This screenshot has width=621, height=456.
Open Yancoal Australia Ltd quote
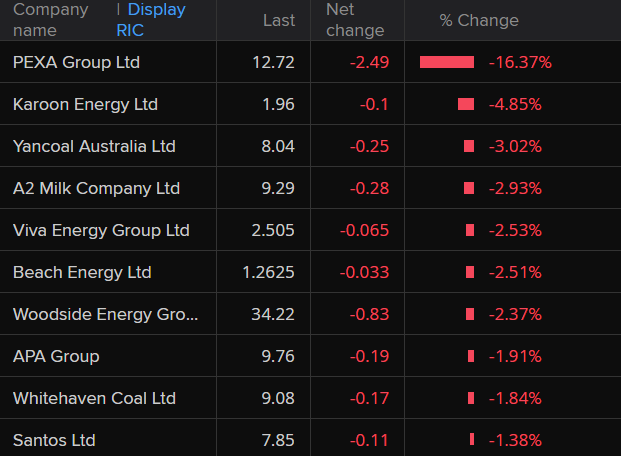click(94, 146)
